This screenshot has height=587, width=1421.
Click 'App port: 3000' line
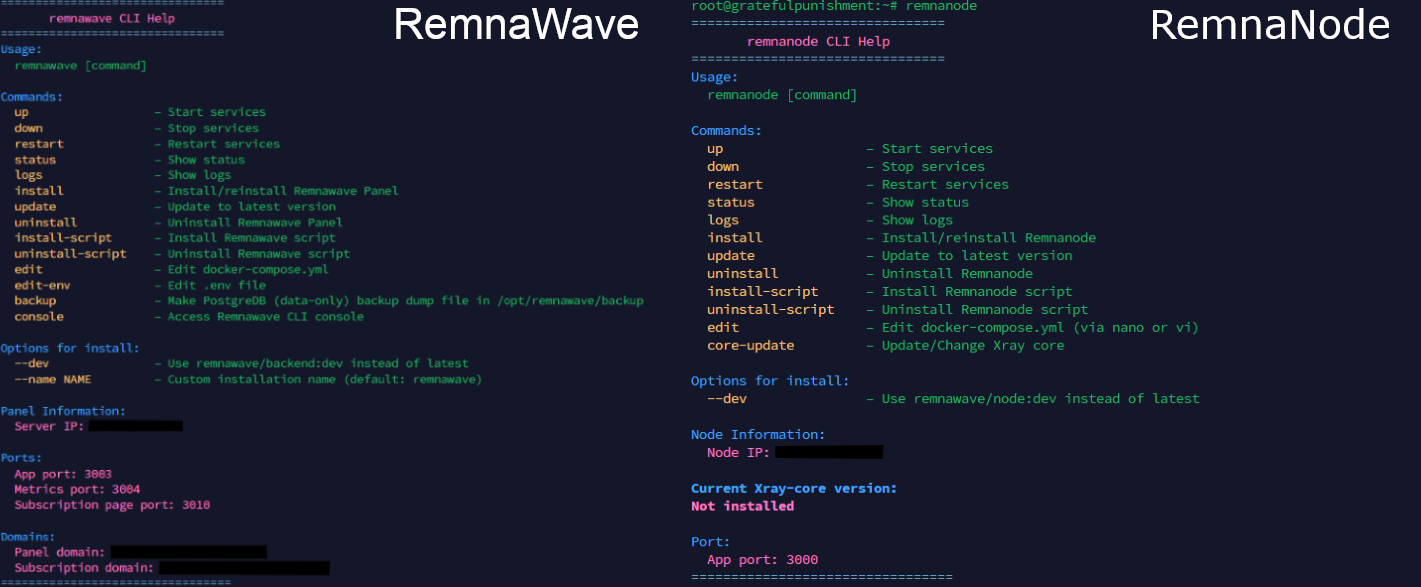click(x=762, y=560)
